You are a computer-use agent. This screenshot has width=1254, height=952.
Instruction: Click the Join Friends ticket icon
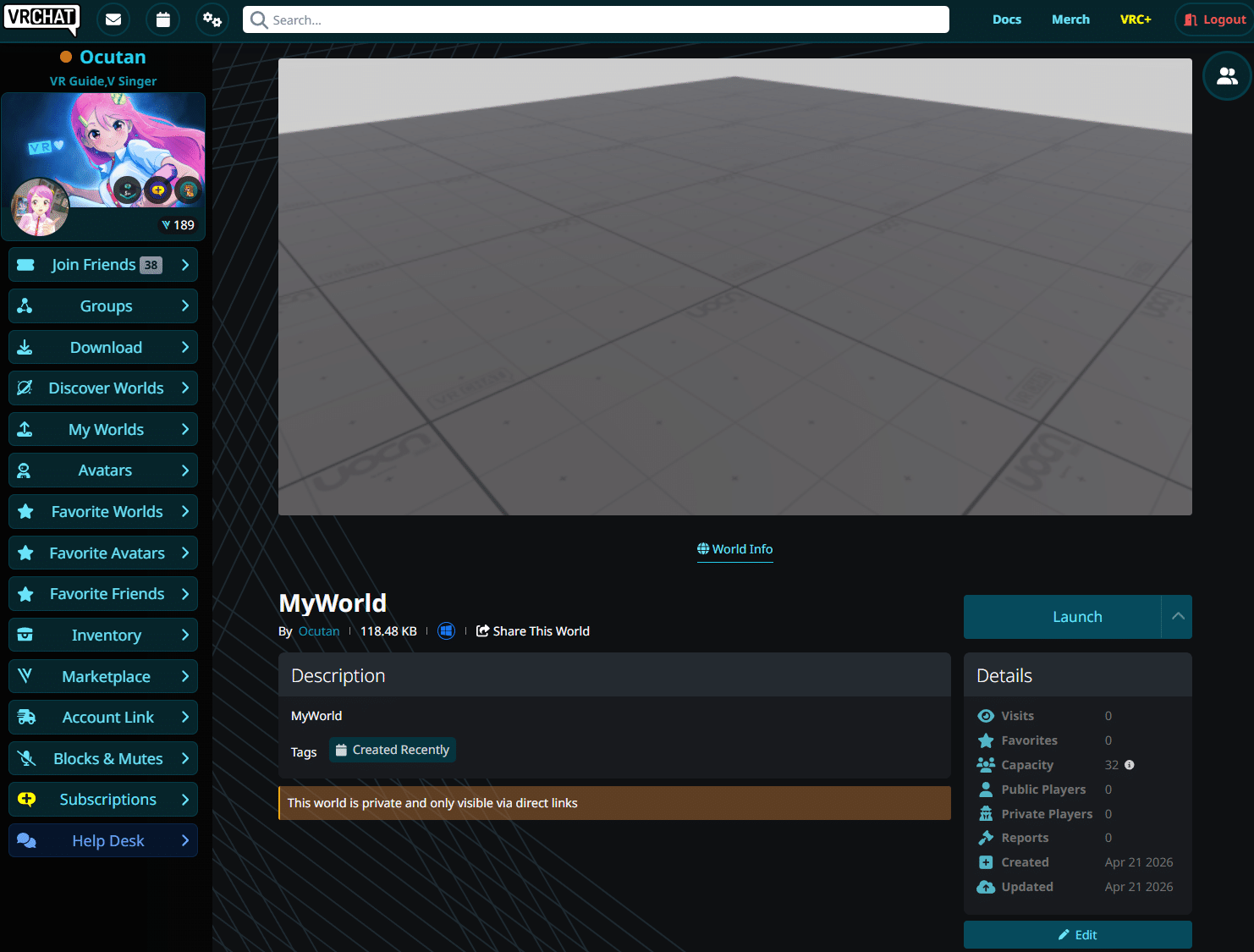point(26,265)
